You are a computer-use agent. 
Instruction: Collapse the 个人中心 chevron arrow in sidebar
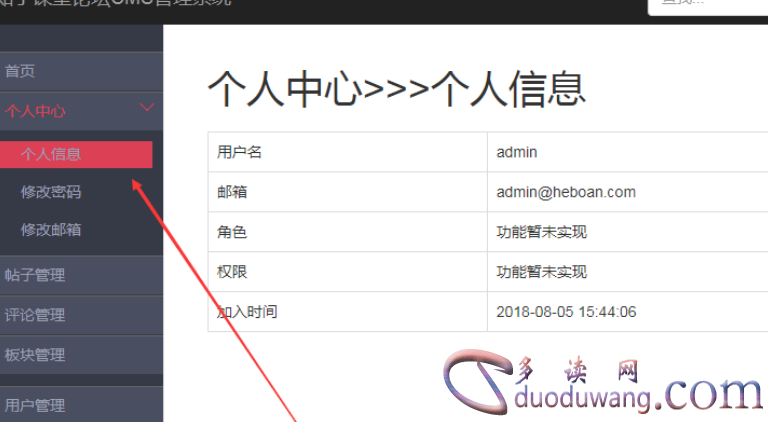[147, 107]
